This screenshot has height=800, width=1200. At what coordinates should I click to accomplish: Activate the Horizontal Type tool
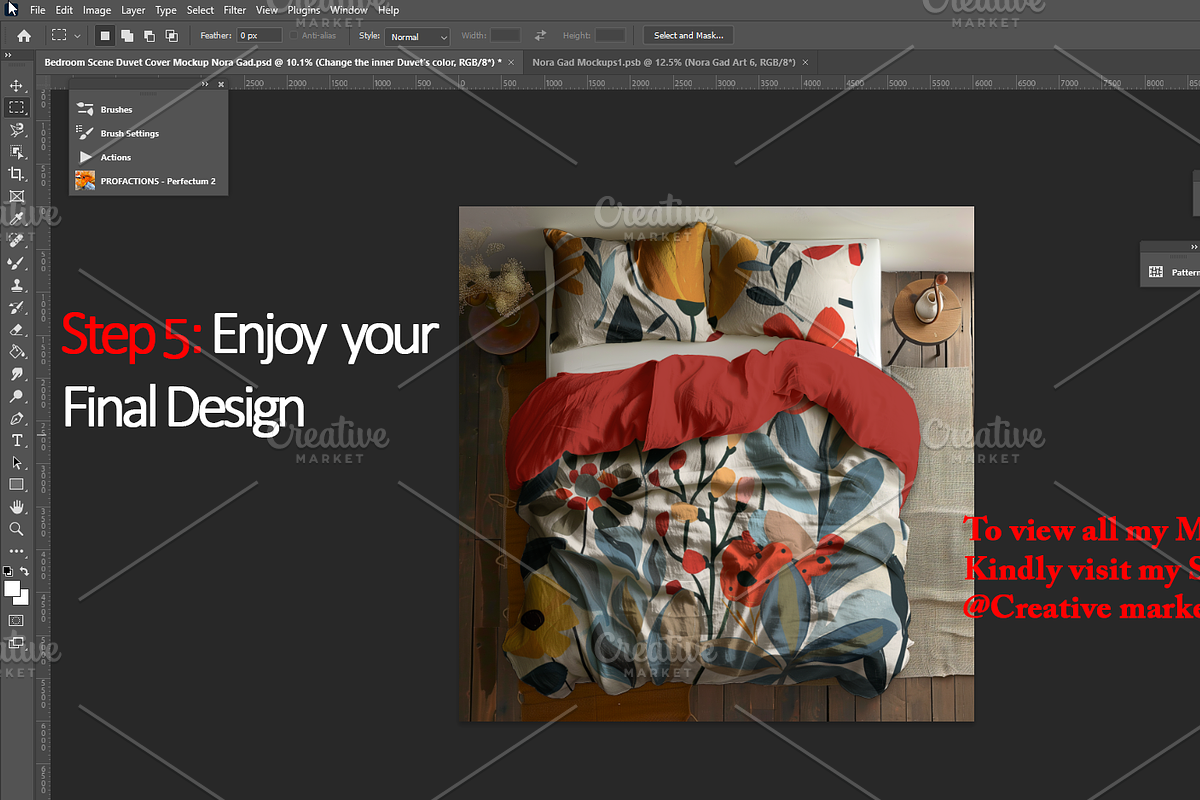point(16,440)
